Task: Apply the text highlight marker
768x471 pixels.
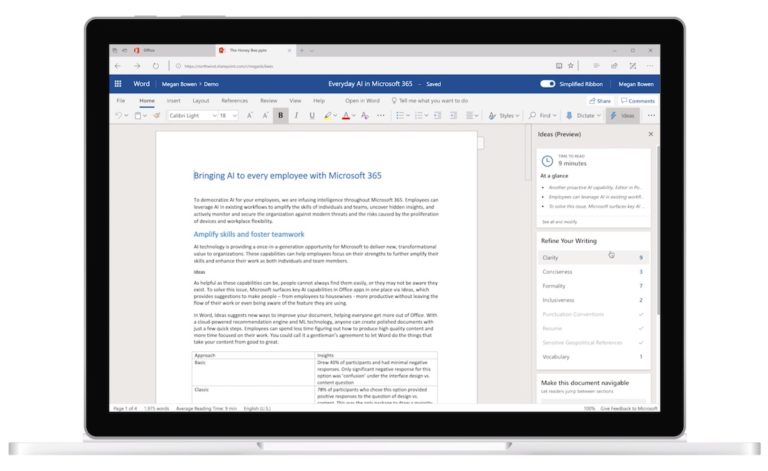Action: coord(327,116)
